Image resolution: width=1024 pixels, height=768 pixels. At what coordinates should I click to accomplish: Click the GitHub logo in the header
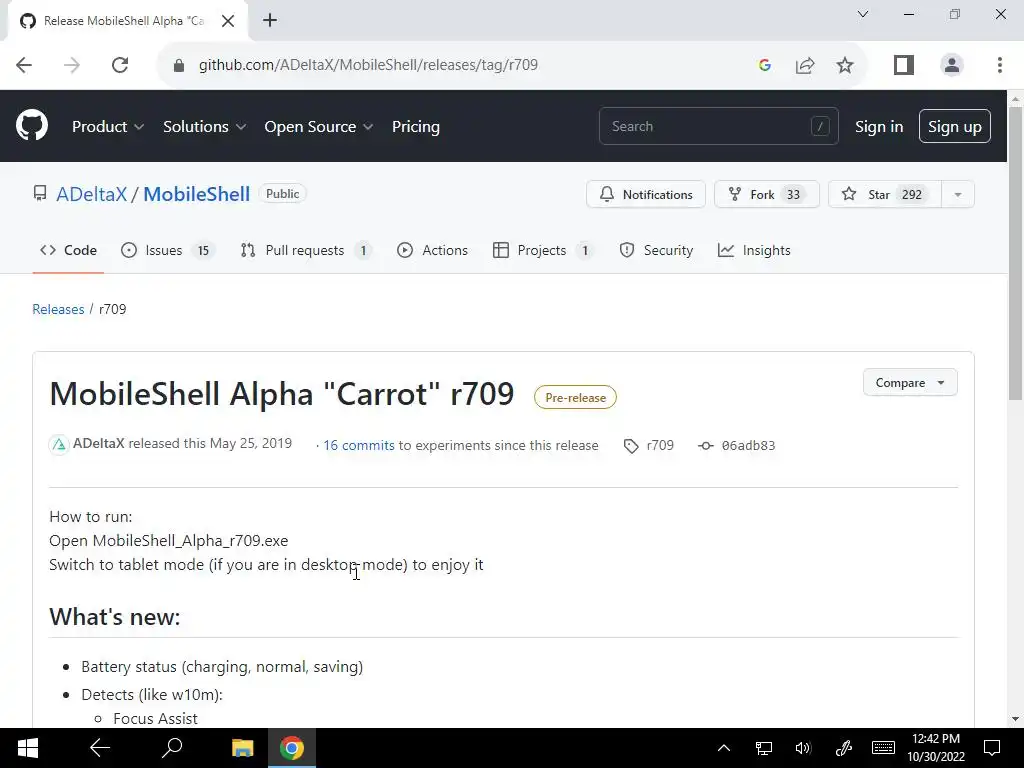[31, 125]
